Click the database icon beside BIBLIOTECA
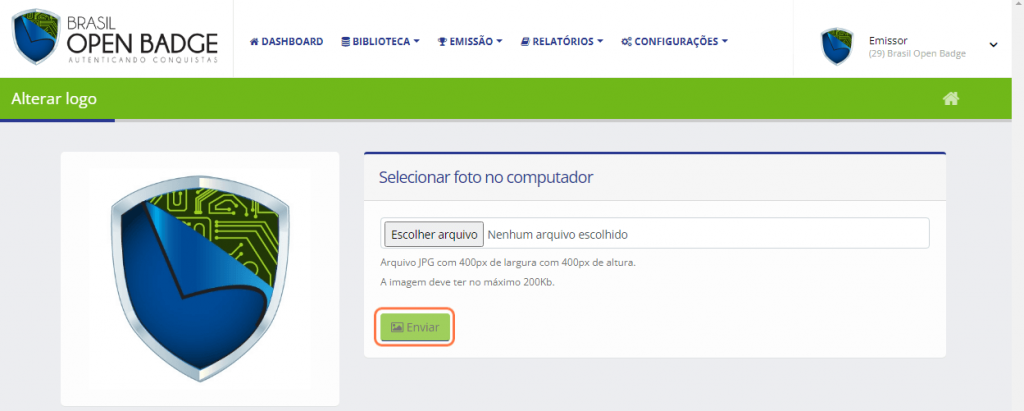The height and width of the screenshot is (411, 1024). coord(345,41)
